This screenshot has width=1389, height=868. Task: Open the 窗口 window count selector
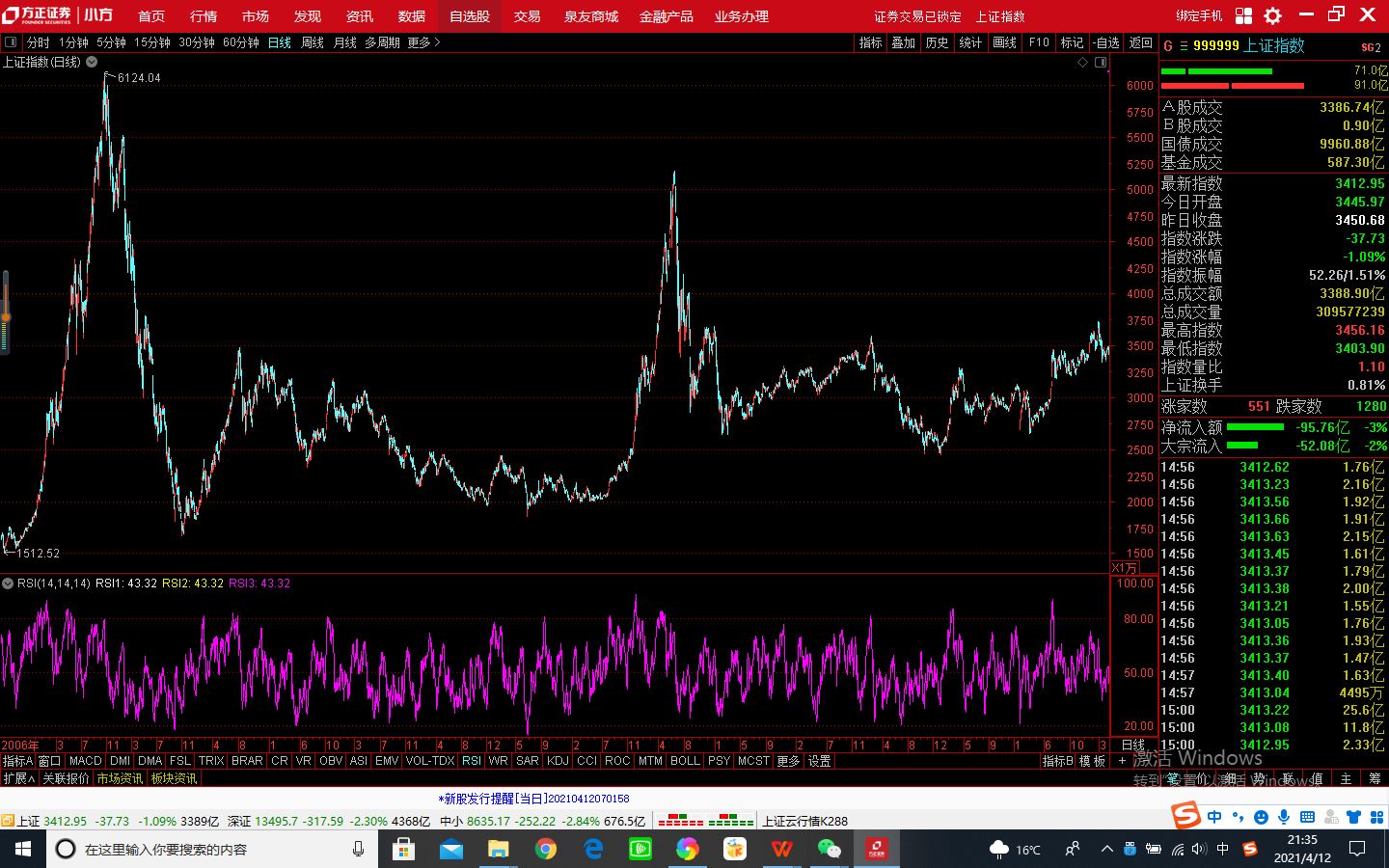49,761
